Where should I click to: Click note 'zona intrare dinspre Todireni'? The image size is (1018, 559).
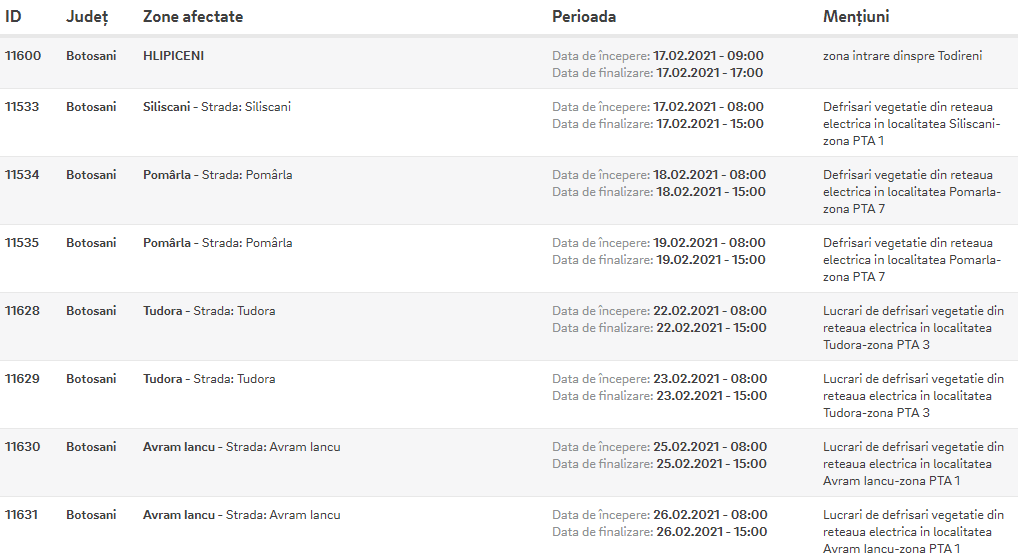tap(902, 56)
